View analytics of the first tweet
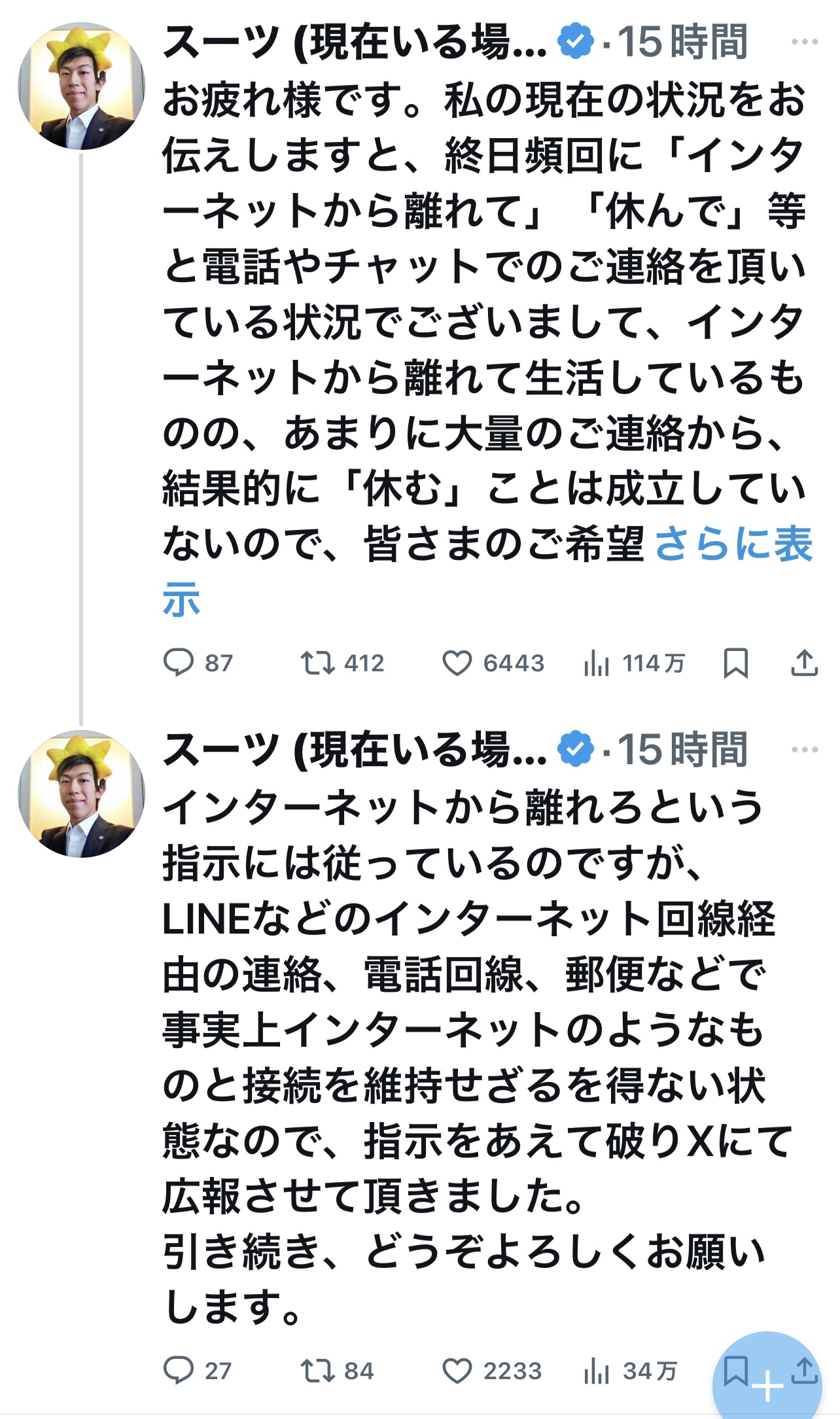The height and width of the screenshot is (1419, 840). (596, 664)
